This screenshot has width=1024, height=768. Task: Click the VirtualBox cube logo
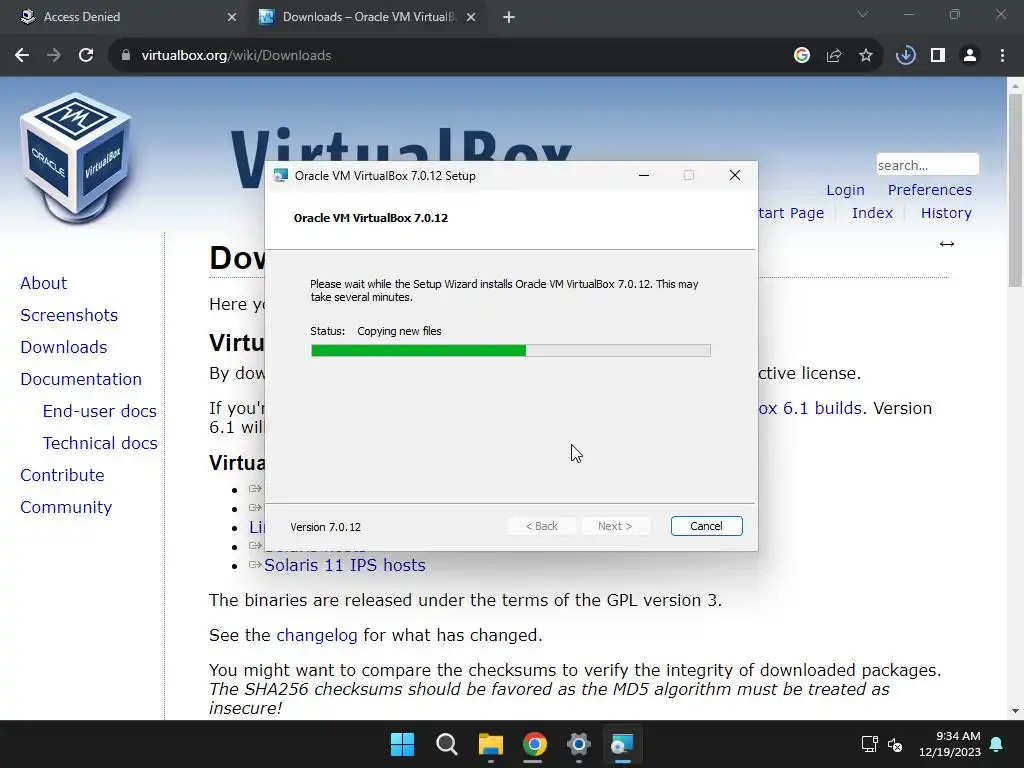click(76, 157)
